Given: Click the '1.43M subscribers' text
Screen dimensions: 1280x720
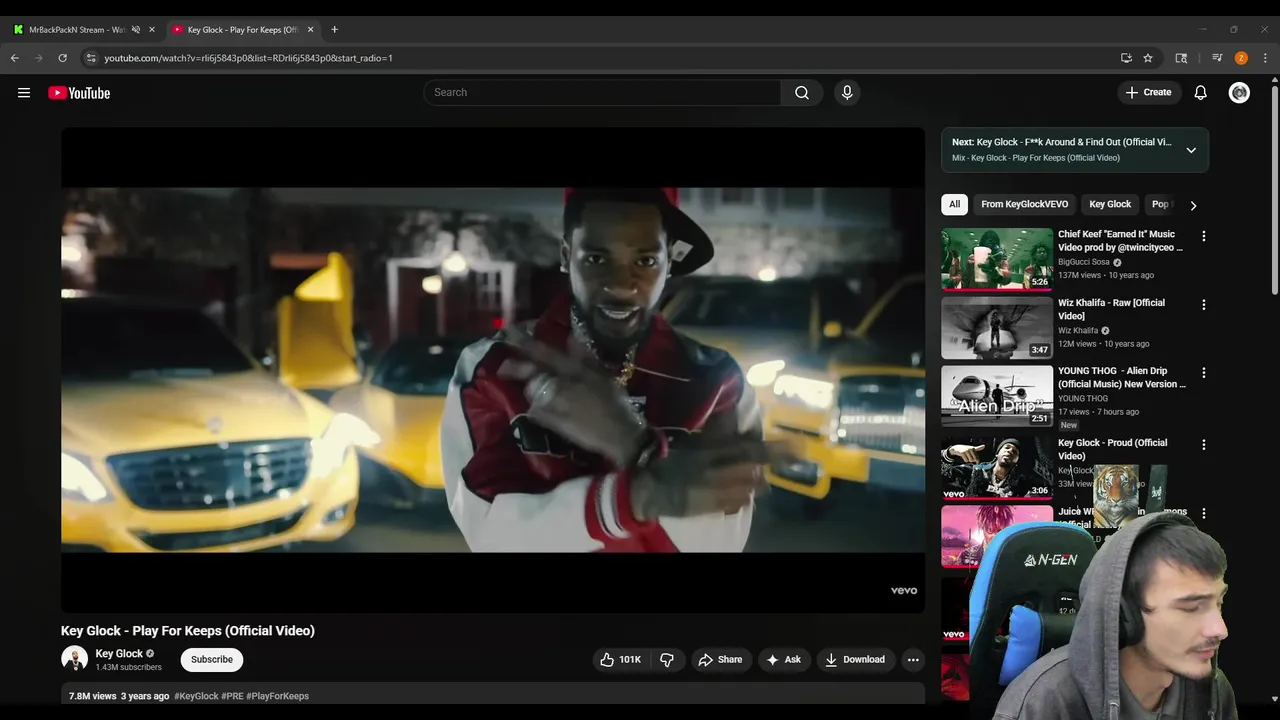Looking at the screenshot, I should click(x=128, y=667).
